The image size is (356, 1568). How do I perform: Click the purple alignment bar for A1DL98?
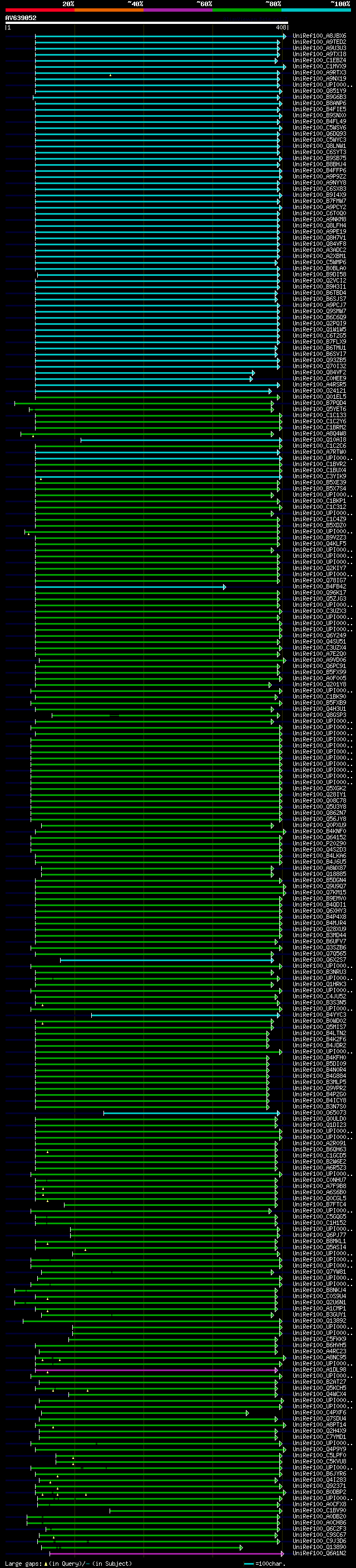click(x=156, y=1371)
